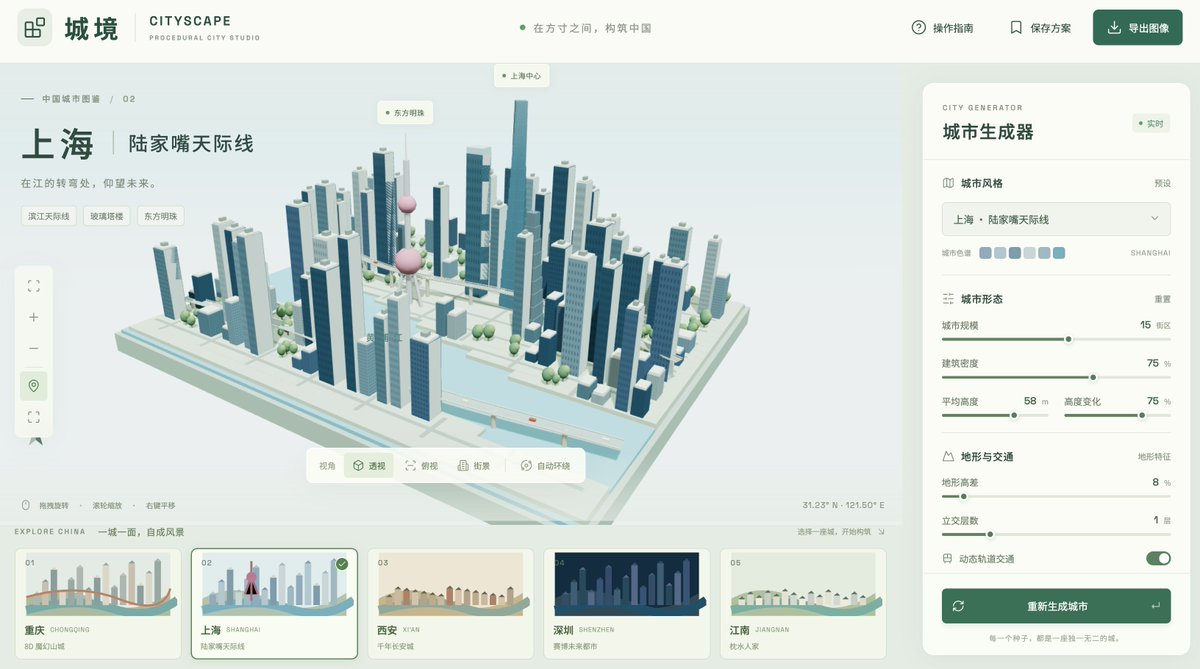
Task: Reset city form with 重置
Action: tap(1162, 299)
